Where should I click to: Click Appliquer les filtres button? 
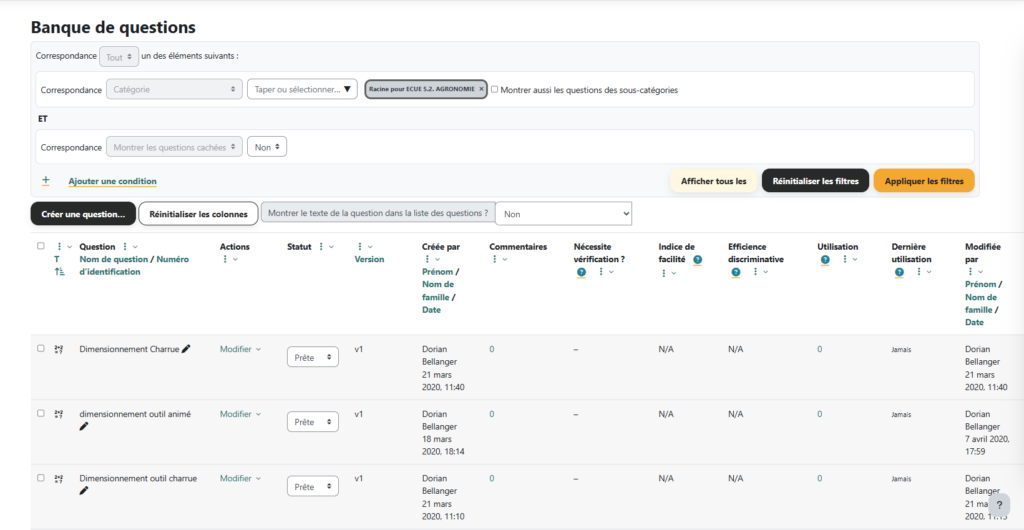click(924, 181)
